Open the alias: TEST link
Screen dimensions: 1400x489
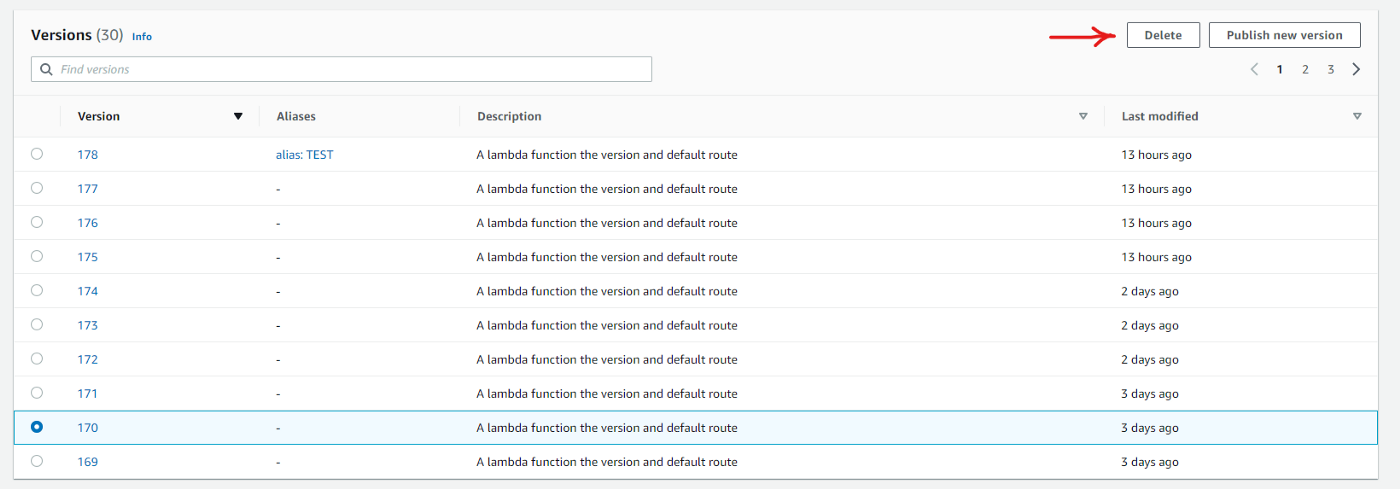click(x=304, y=155)
